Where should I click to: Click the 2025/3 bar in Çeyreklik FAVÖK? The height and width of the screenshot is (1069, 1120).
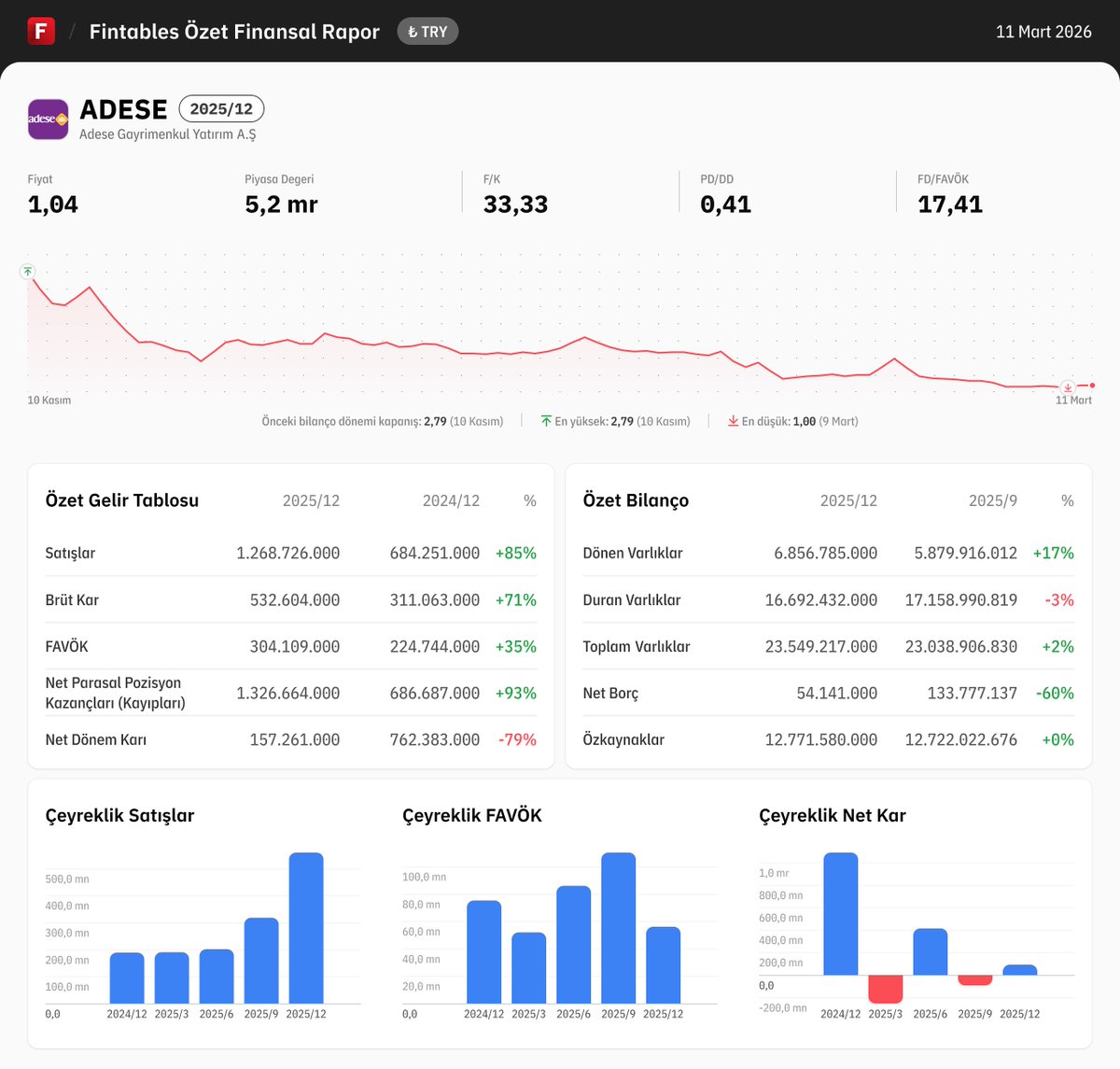coord(529,968)
